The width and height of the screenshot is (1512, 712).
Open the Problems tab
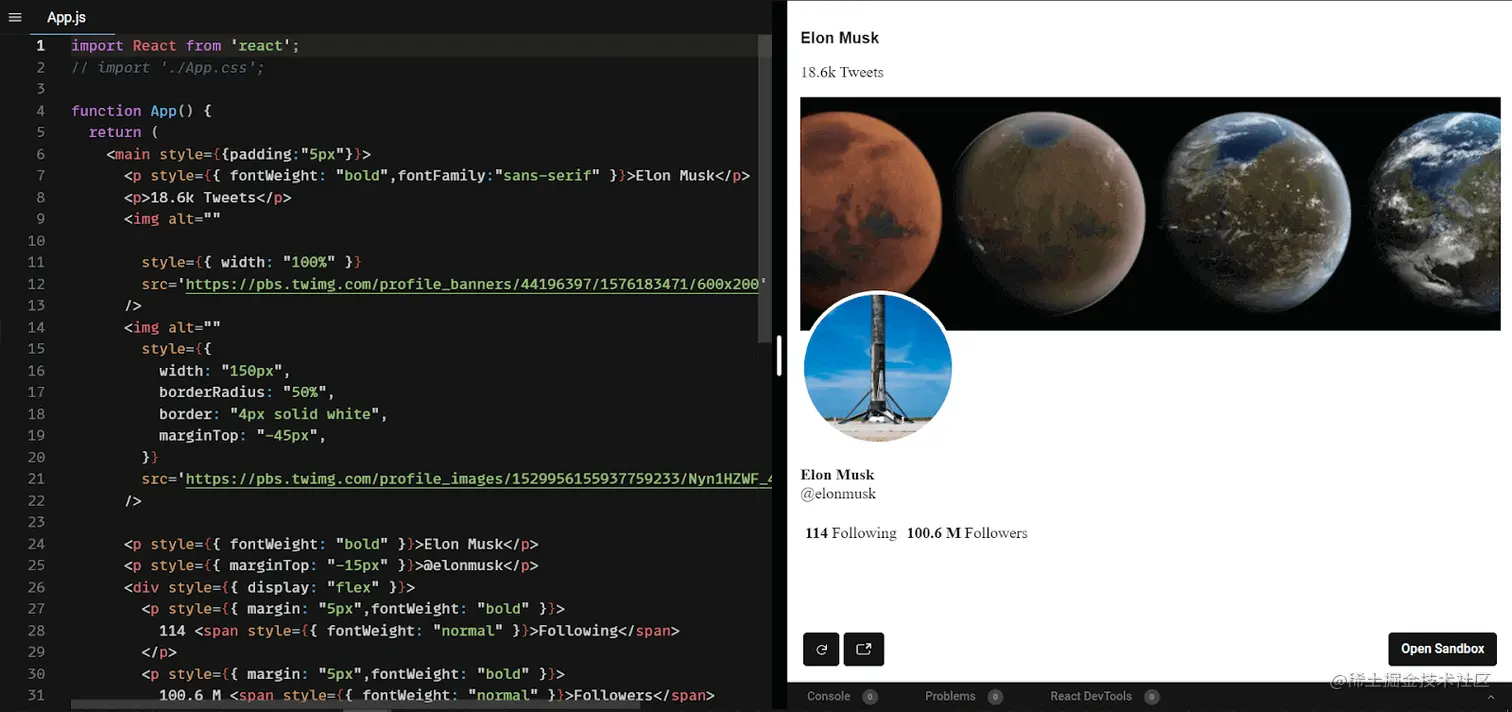pyautogui.click(x=950, y=696)
